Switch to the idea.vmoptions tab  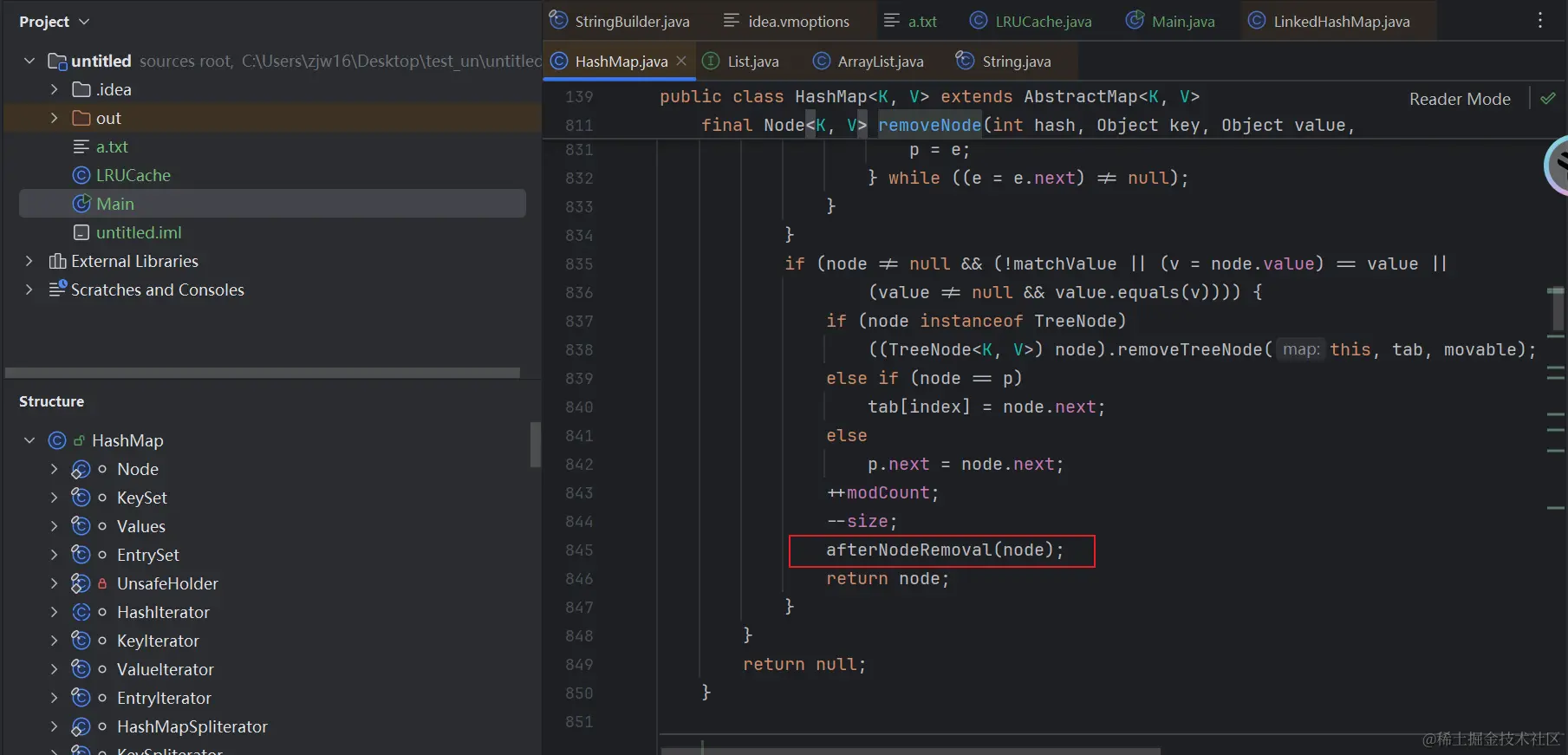click(x=786, y=21)
